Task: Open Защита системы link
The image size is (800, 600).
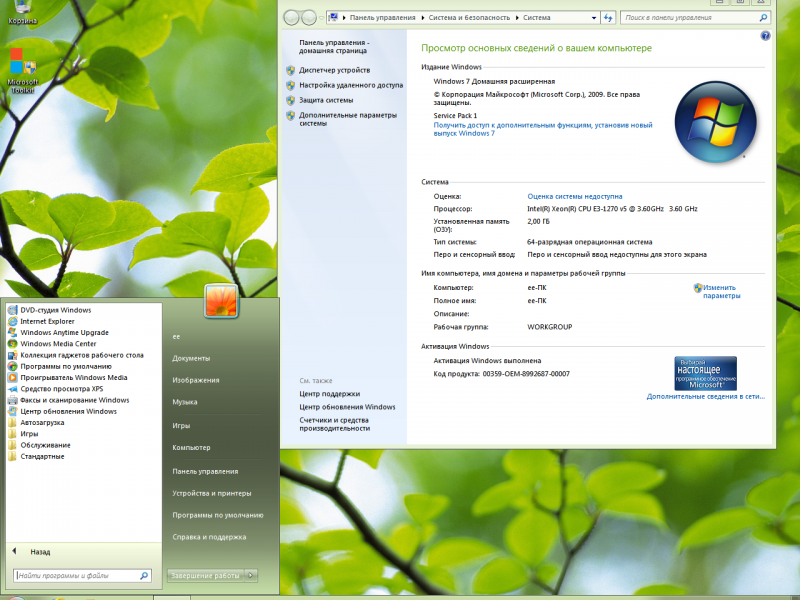Action: tap(326, 100)
